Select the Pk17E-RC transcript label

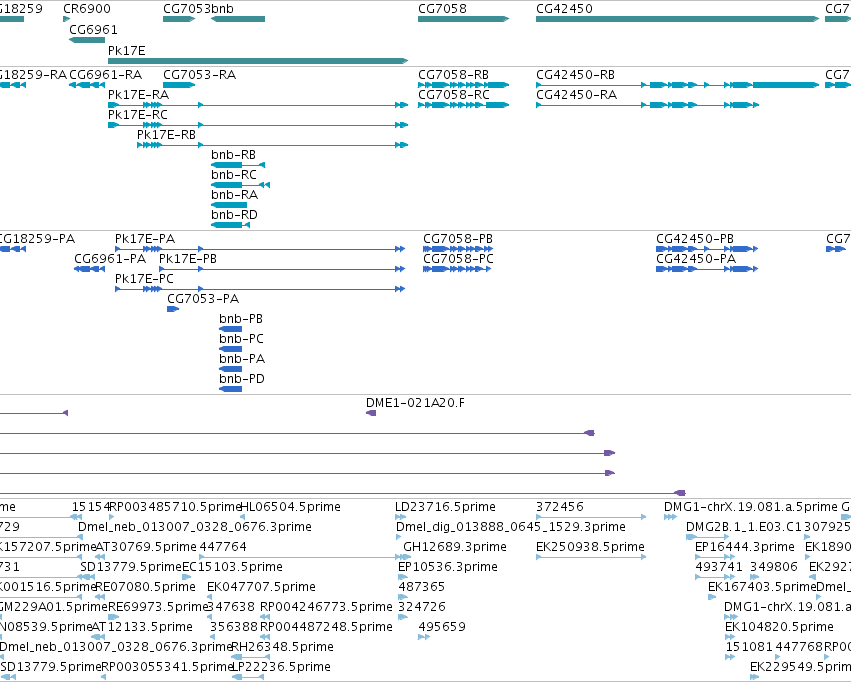click(138, 115)
